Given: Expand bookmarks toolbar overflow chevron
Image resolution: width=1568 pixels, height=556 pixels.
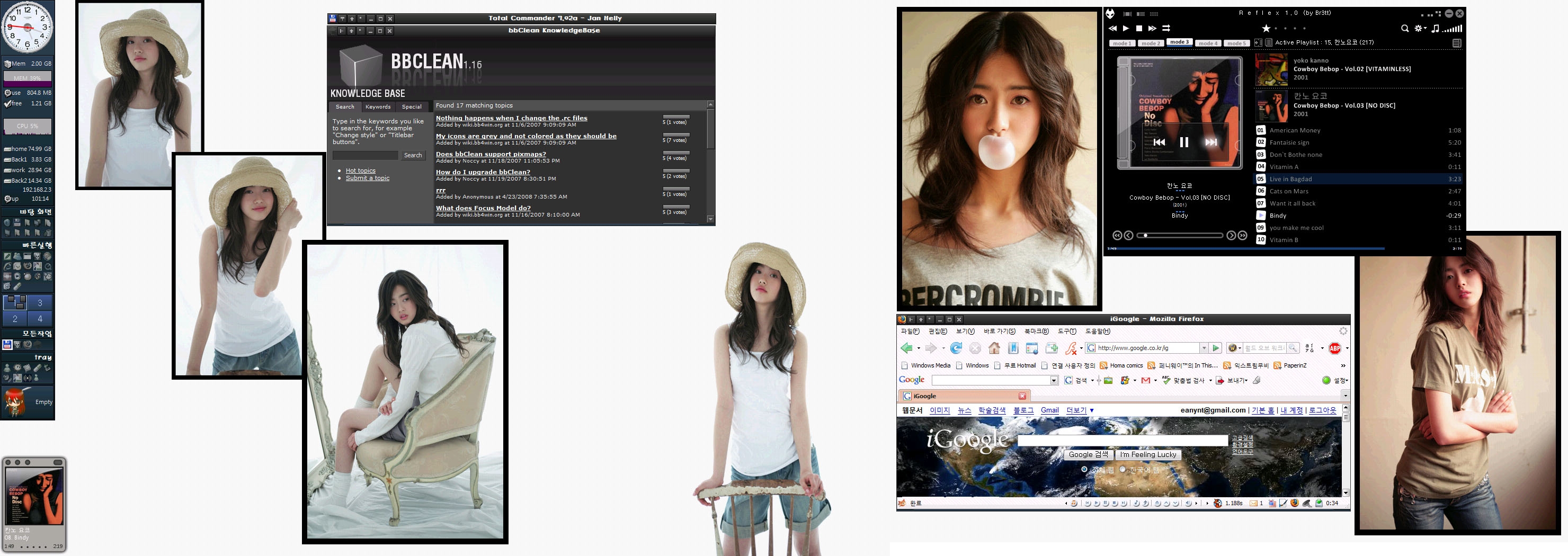Looking at the screenshot, I should coord(1343,365).
